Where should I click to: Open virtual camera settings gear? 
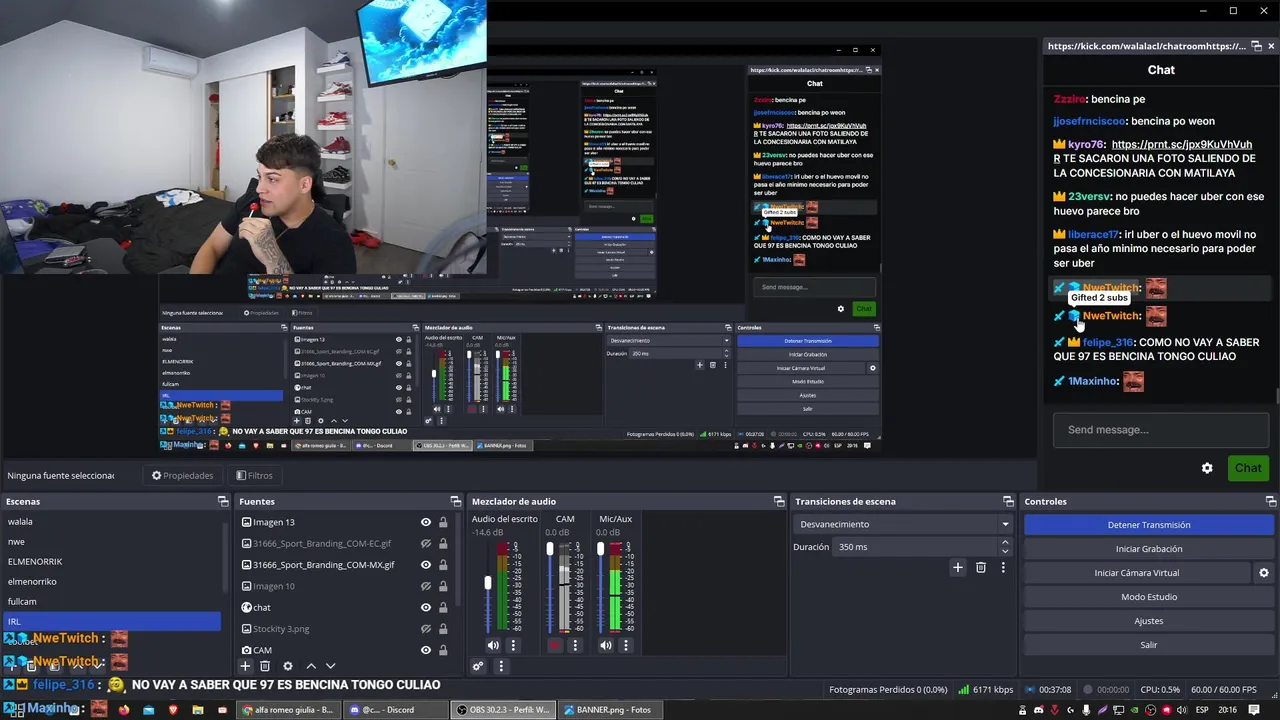[1263, 573]
